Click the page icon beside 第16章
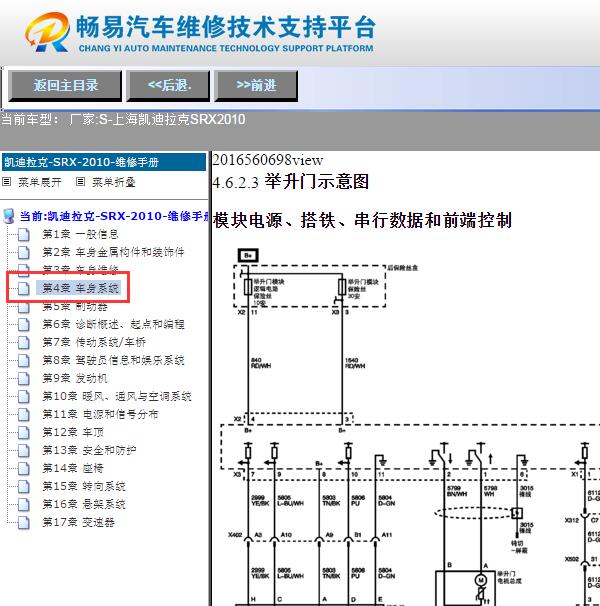Viewport: 600px width, 606px height. (x=24, y=504)
